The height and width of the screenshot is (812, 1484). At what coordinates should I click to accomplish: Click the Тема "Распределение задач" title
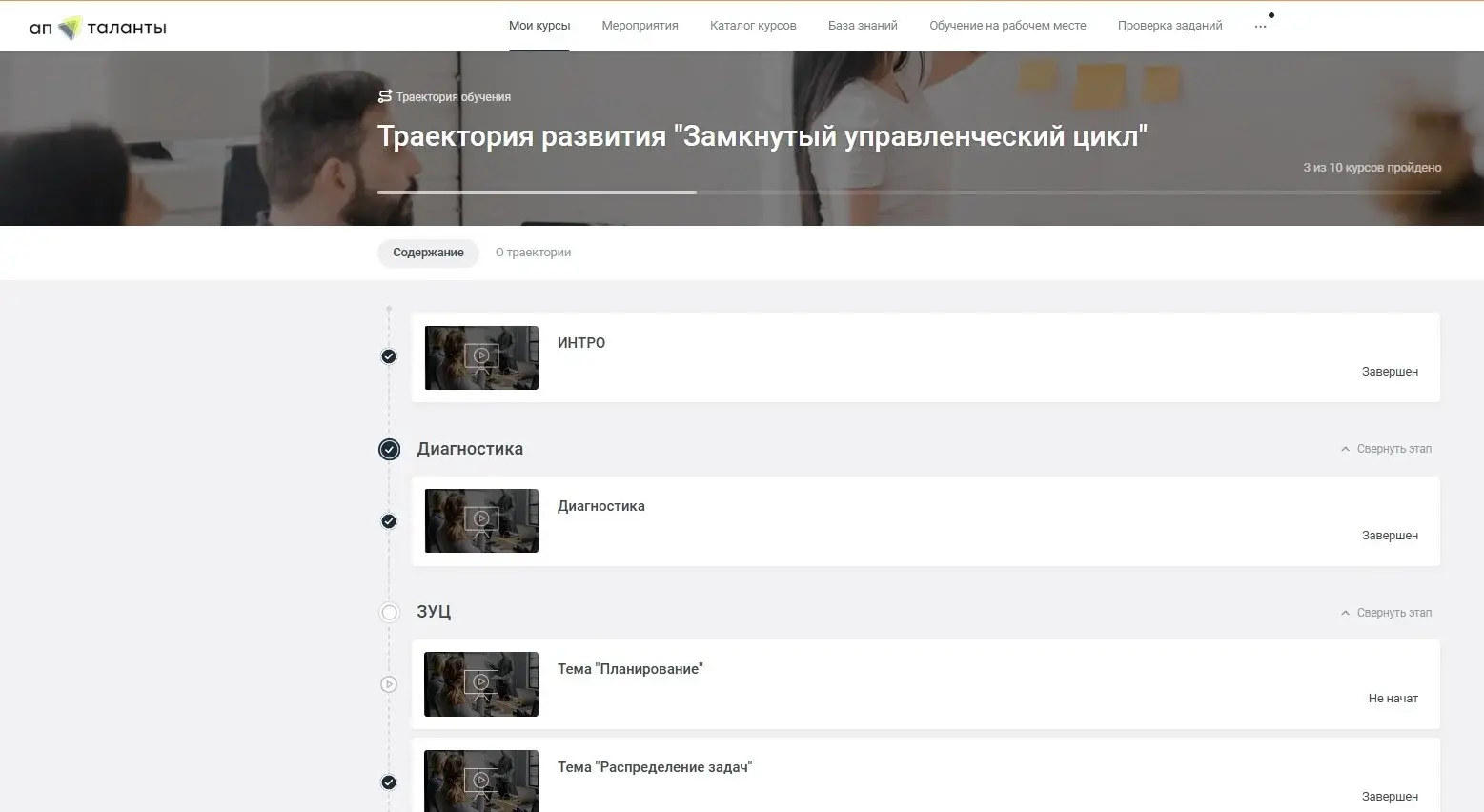[x=655, y=767]
